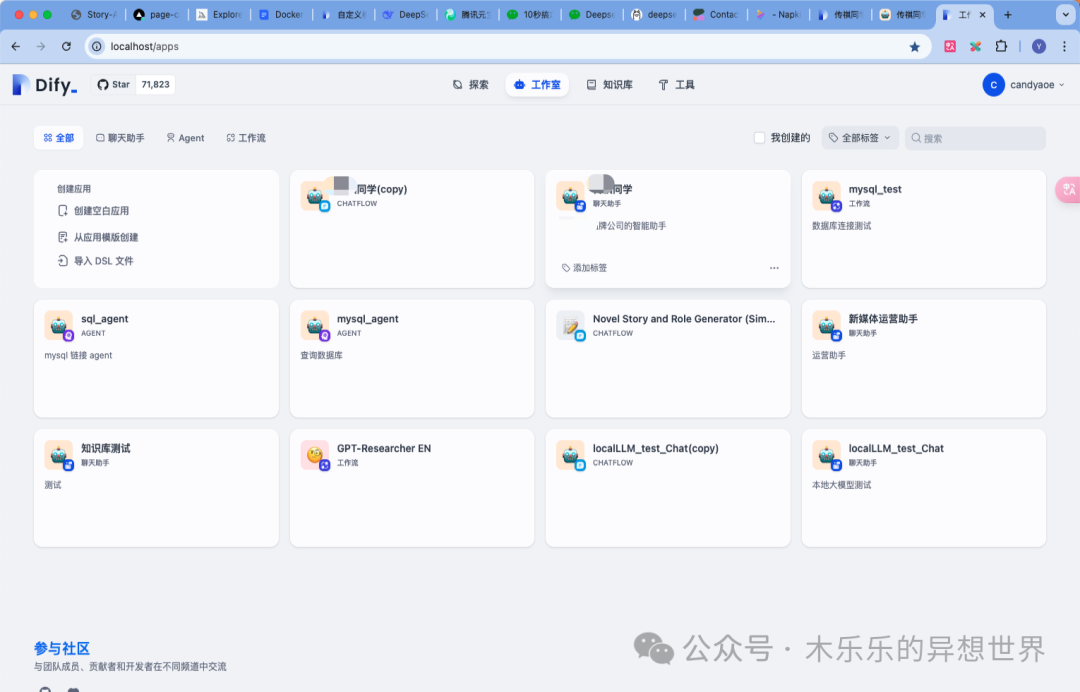Screen dimensions: 1080x692
Task: Click the 数据库连接测试 description
Action: click(842, 226)
